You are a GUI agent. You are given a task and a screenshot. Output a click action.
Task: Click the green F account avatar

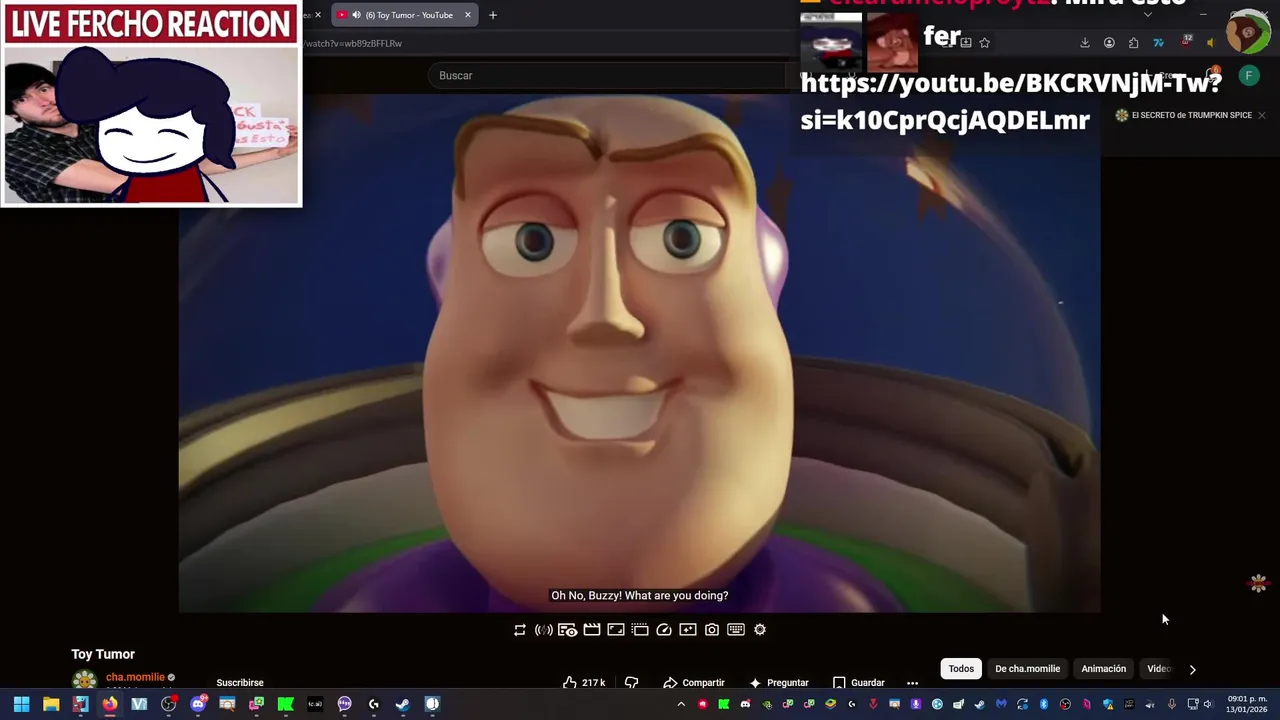pos(1248,76)
